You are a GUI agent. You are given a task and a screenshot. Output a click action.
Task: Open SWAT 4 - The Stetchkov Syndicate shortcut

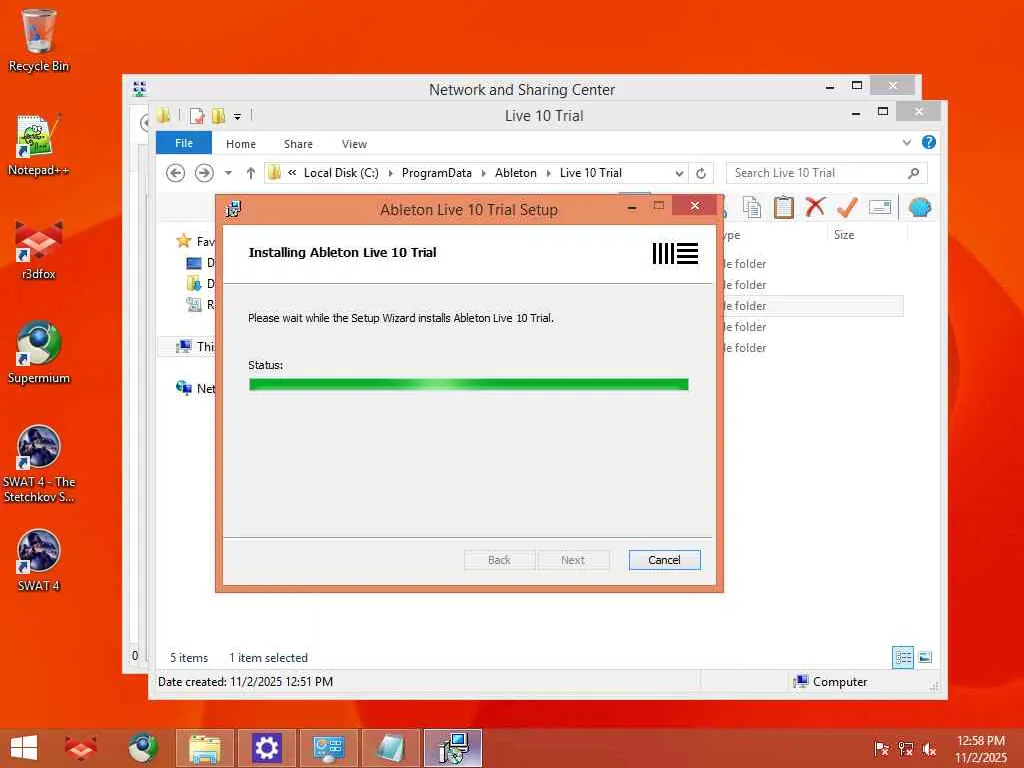point(39,464)
